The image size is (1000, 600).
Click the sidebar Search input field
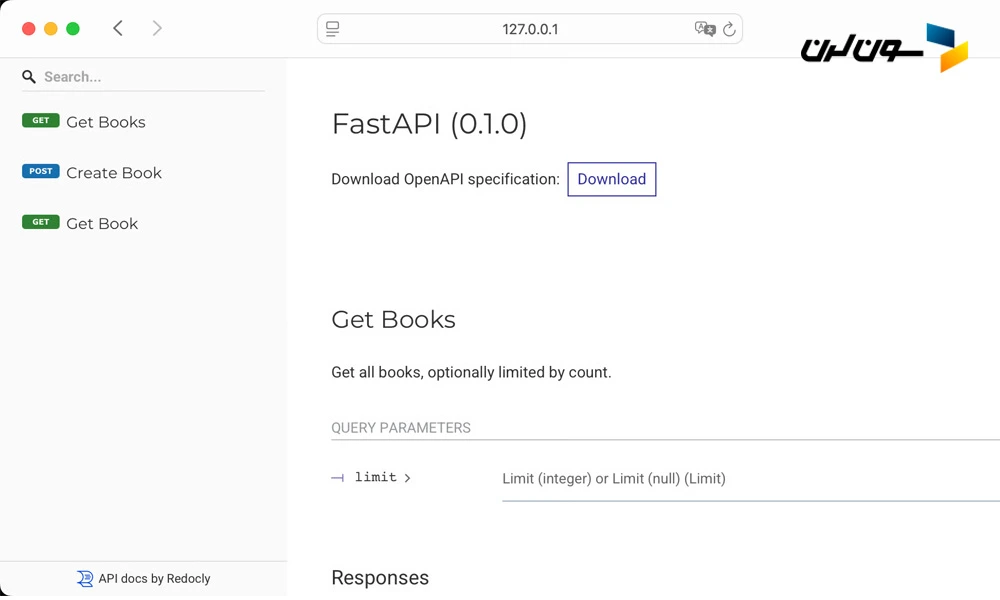(x=150, y=77)
